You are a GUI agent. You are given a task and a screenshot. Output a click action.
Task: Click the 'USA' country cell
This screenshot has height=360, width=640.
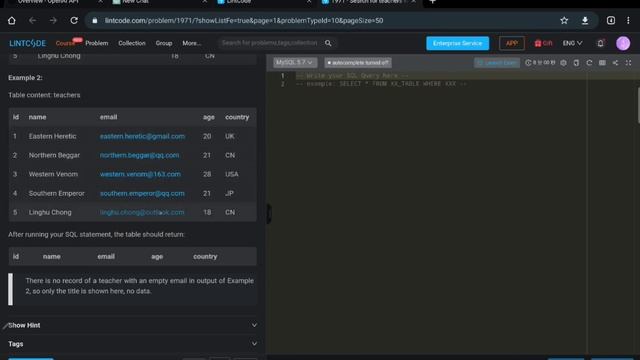coord(231,174)
